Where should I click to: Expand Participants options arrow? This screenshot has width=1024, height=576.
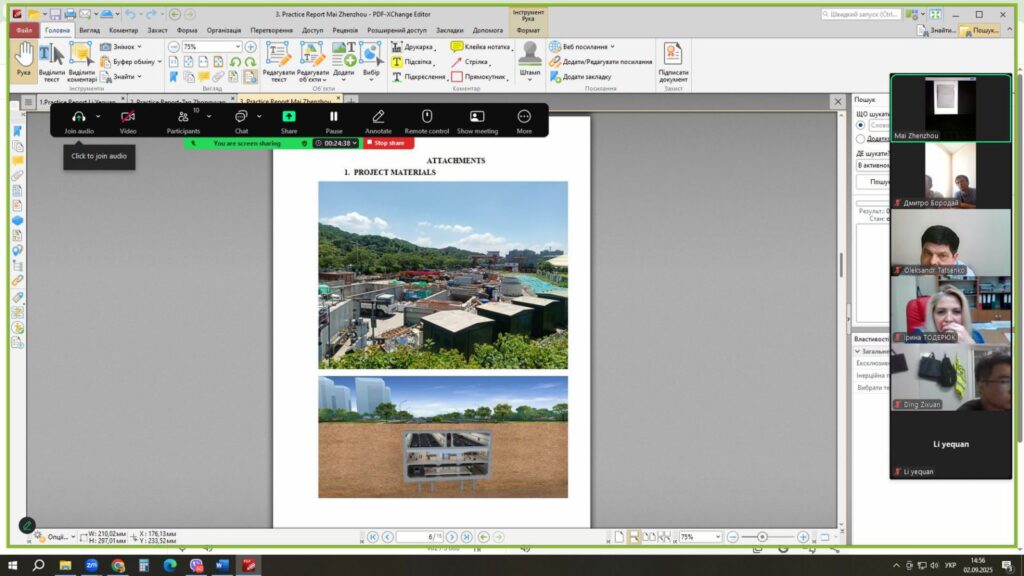point(209,116)
